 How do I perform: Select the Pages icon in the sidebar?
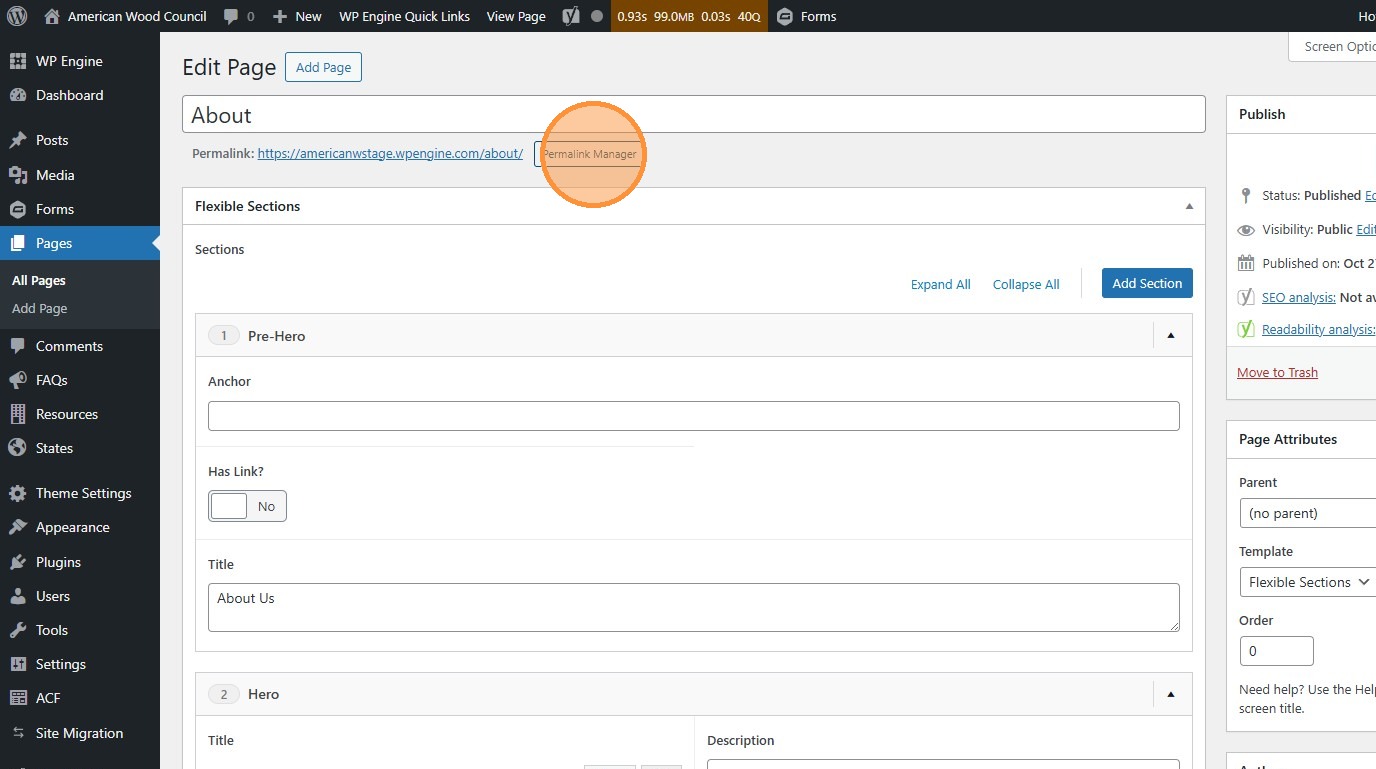(17, 243)
